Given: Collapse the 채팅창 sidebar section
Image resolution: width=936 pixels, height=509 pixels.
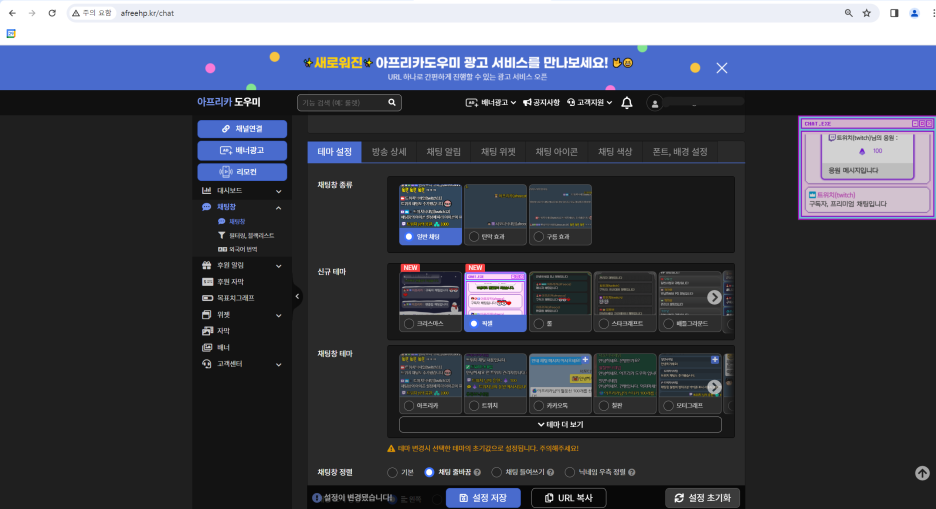Looking at the screenshot, I should click(278, 208).
